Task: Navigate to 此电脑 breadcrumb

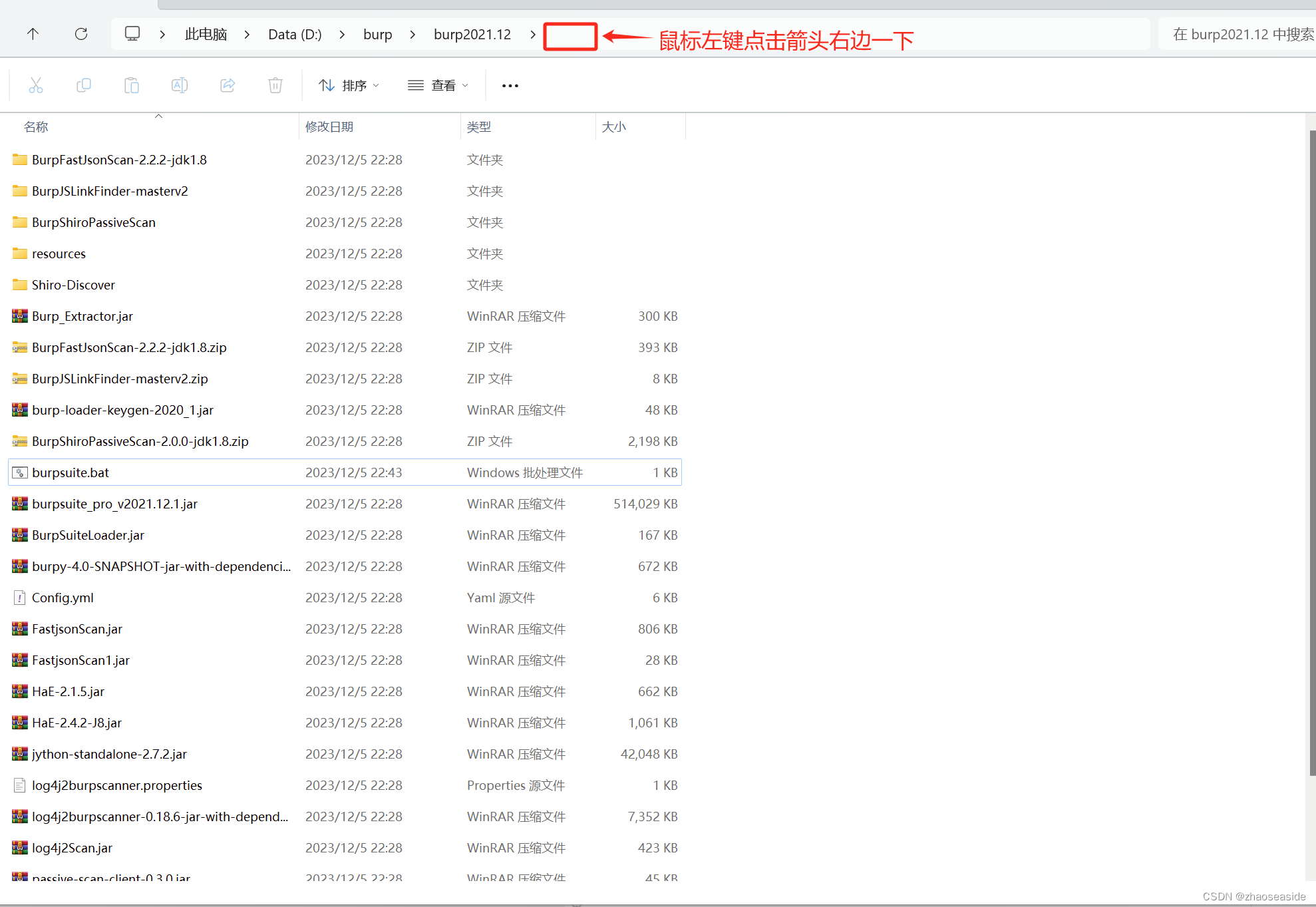Action: [206, 35]
